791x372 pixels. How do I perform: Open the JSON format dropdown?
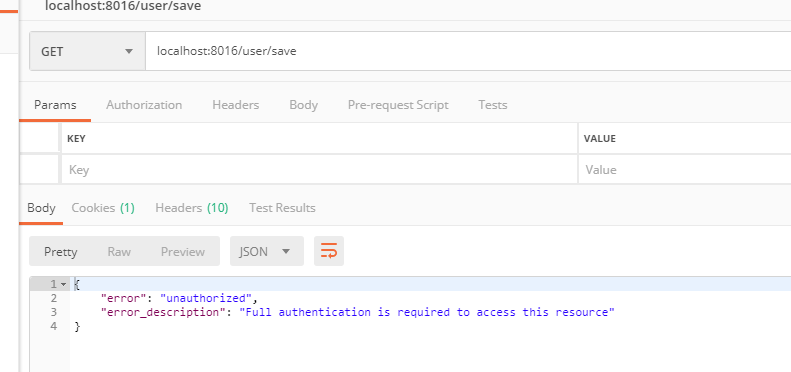click(267, 251)
